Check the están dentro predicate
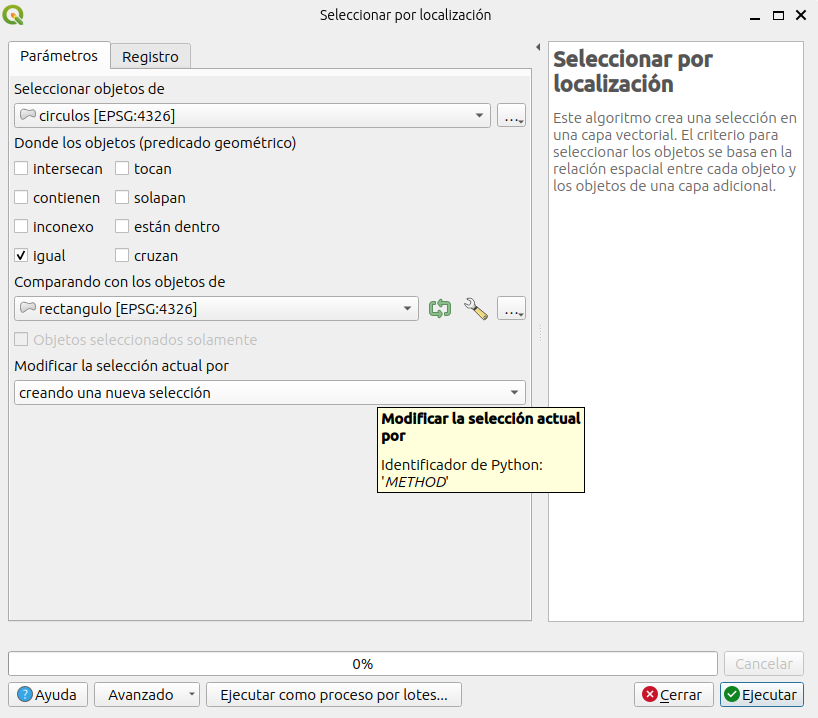This screenshot has width=818, height=718. [x=123, y=227]
